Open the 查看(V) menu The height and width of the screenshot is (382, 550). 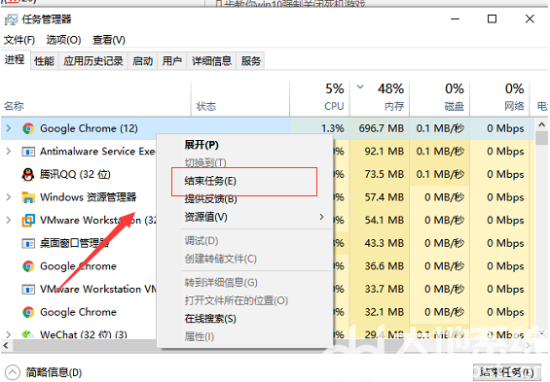109,40
